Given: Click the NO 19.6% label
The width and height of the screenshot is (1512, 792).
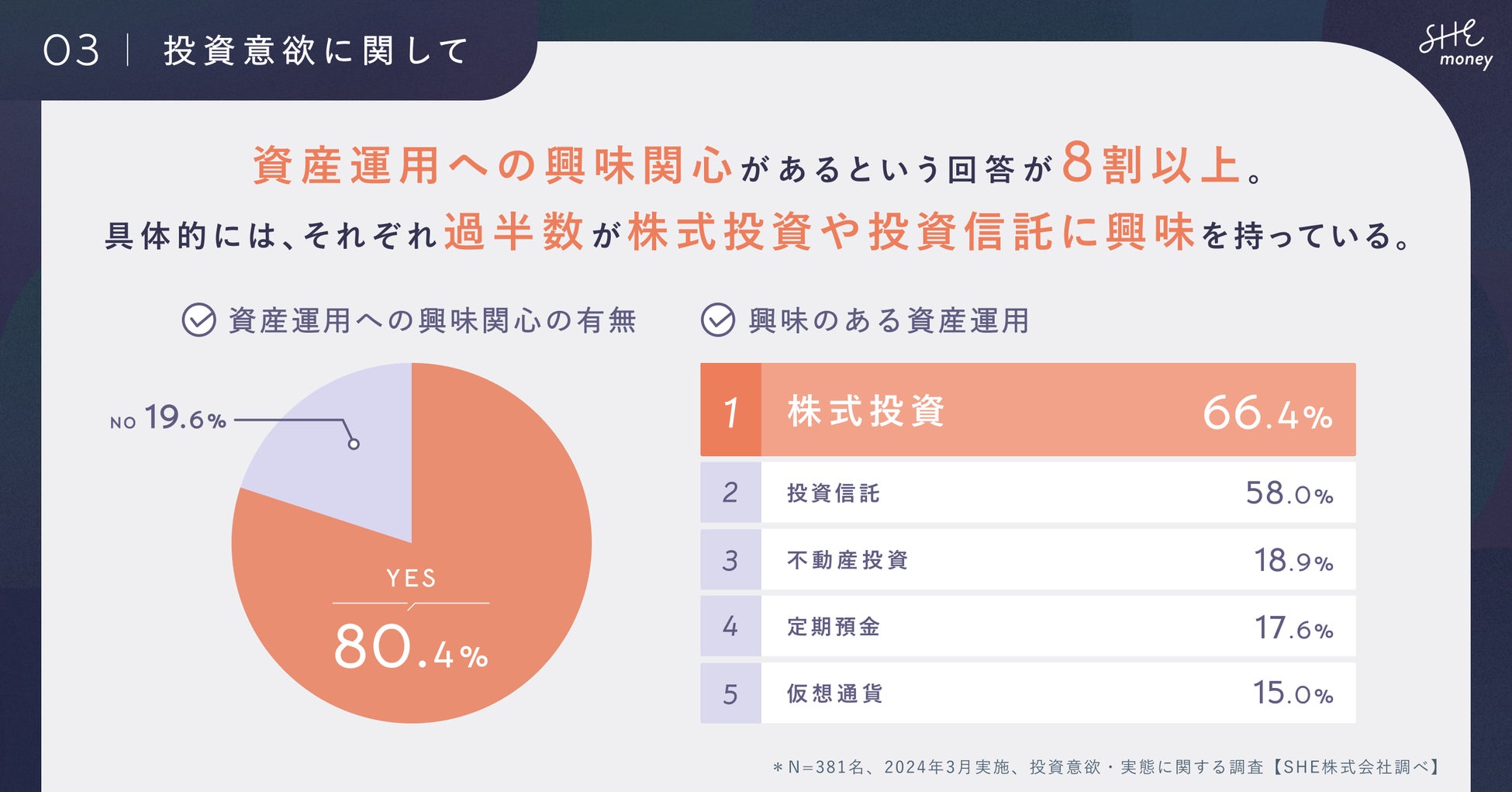Looking at the screenshot, I should [x=168, y=419].
